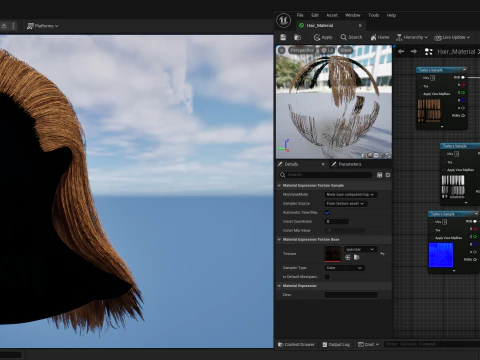The image size is (480, 360).
Task: Close the Hair_Material tab
Action: (360, 25)
